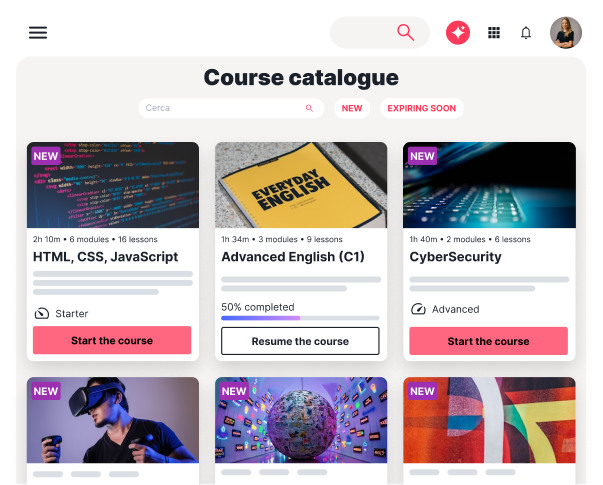Start the CyberSecurity course
This screenshot has height=485, width=603.
tap(488, 341)
